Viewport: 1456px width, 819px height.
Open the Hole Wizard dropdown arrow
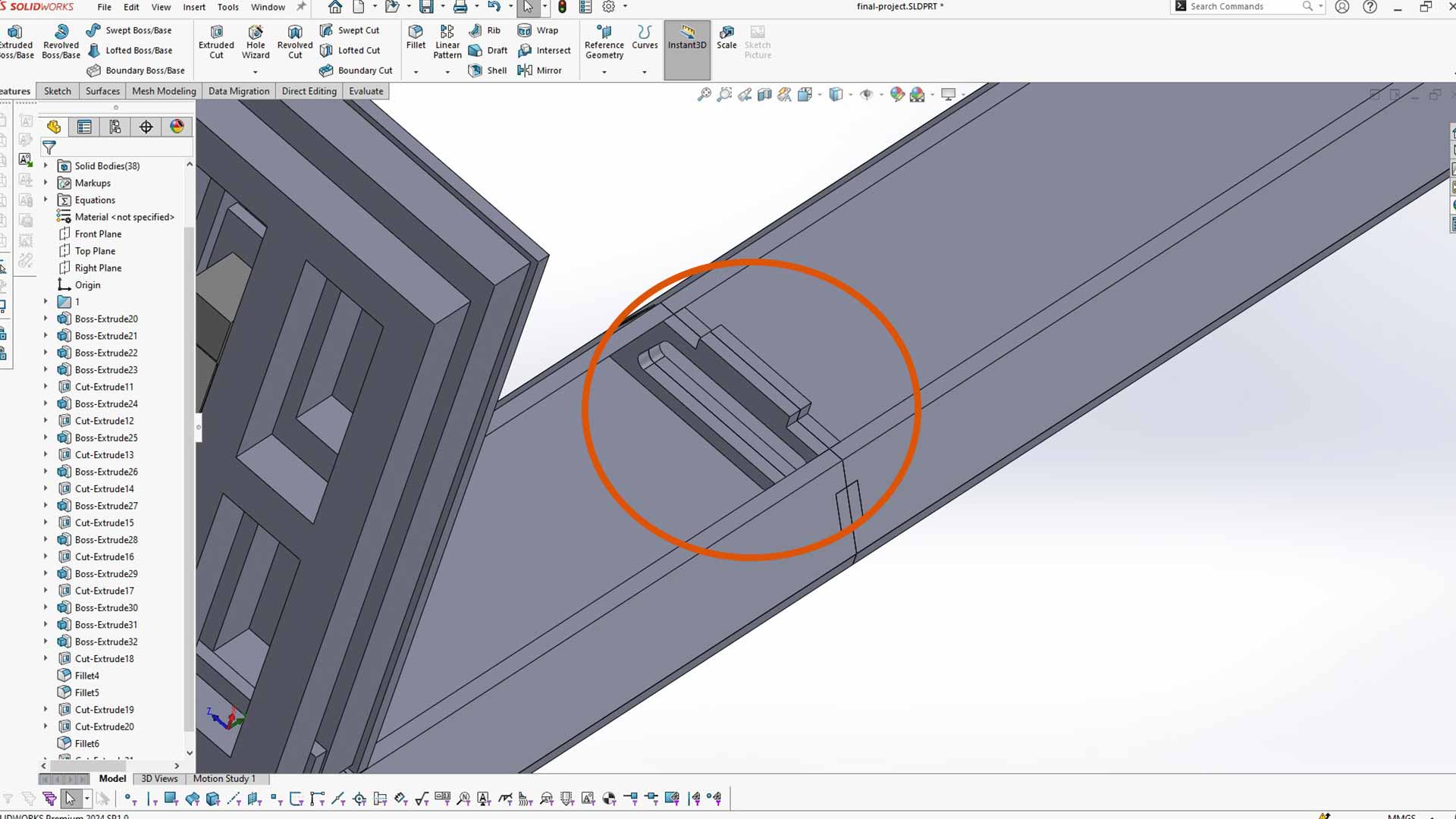point(256,72)
